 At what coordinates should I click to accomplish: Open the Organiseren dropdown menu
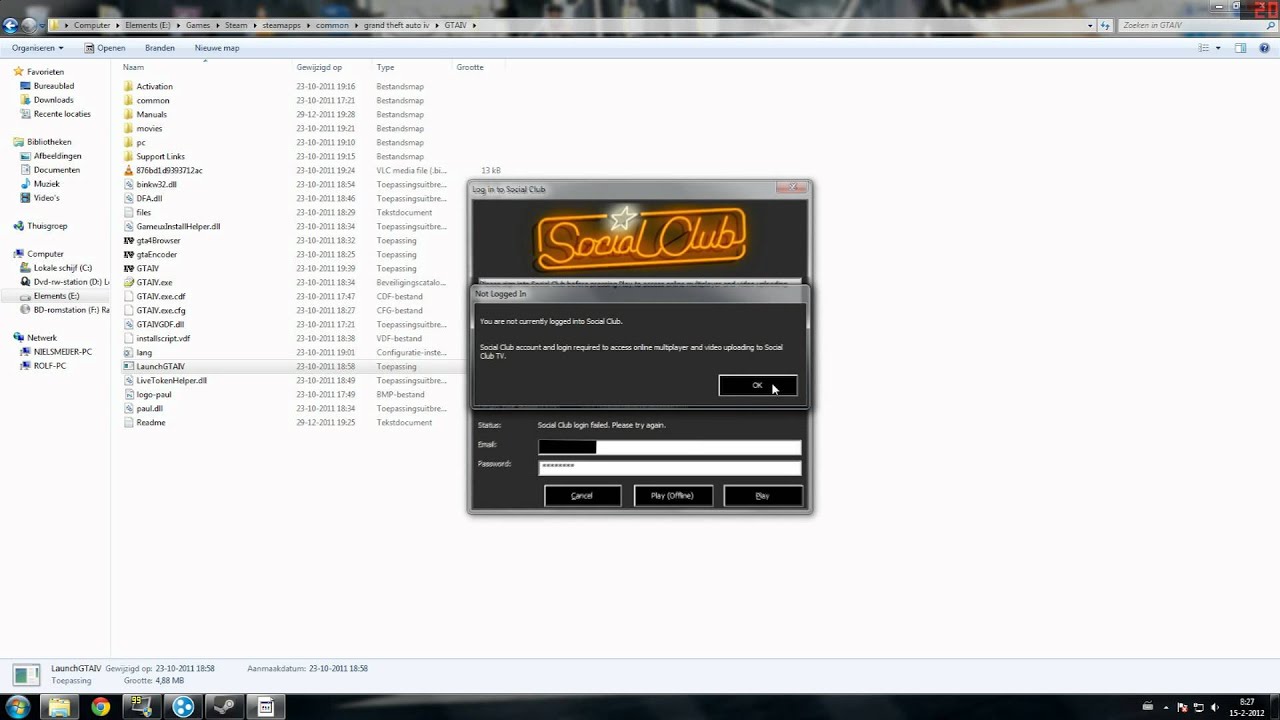tap(38, 48)
